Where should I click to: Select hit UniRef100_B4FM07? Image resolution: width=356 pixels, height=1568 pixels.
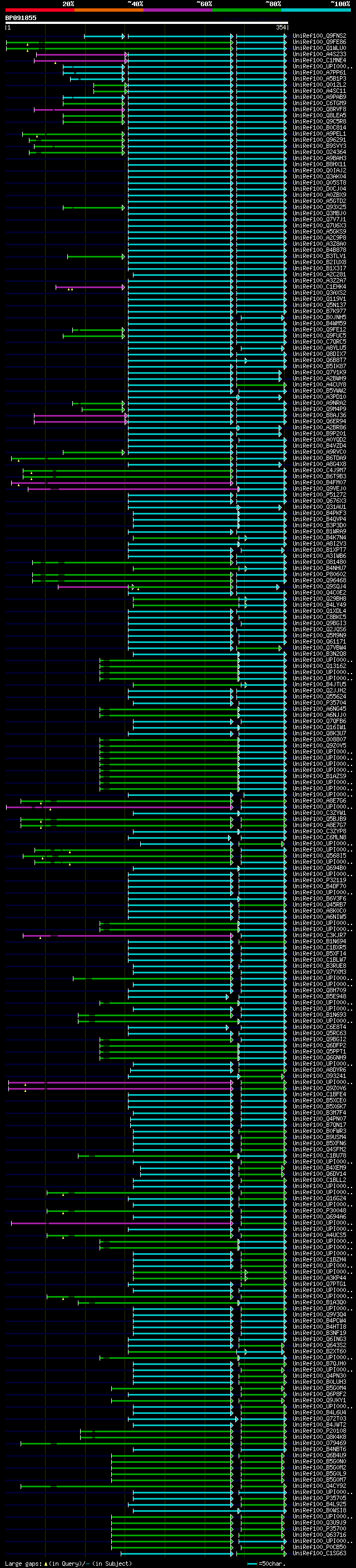(319, 483)
